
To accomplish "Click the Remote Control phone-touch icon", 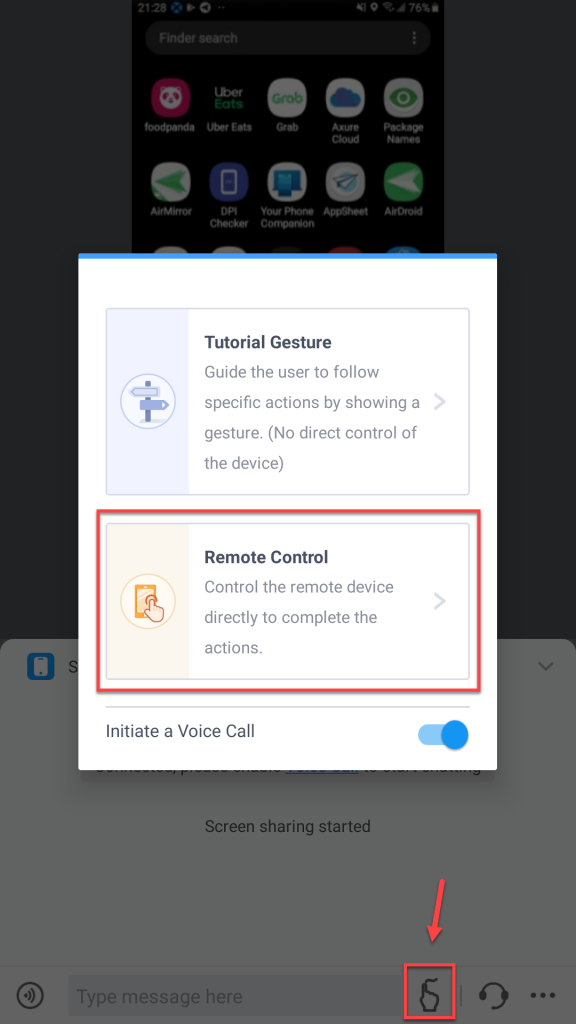I will pyautogui.click(x=148, y=601).
